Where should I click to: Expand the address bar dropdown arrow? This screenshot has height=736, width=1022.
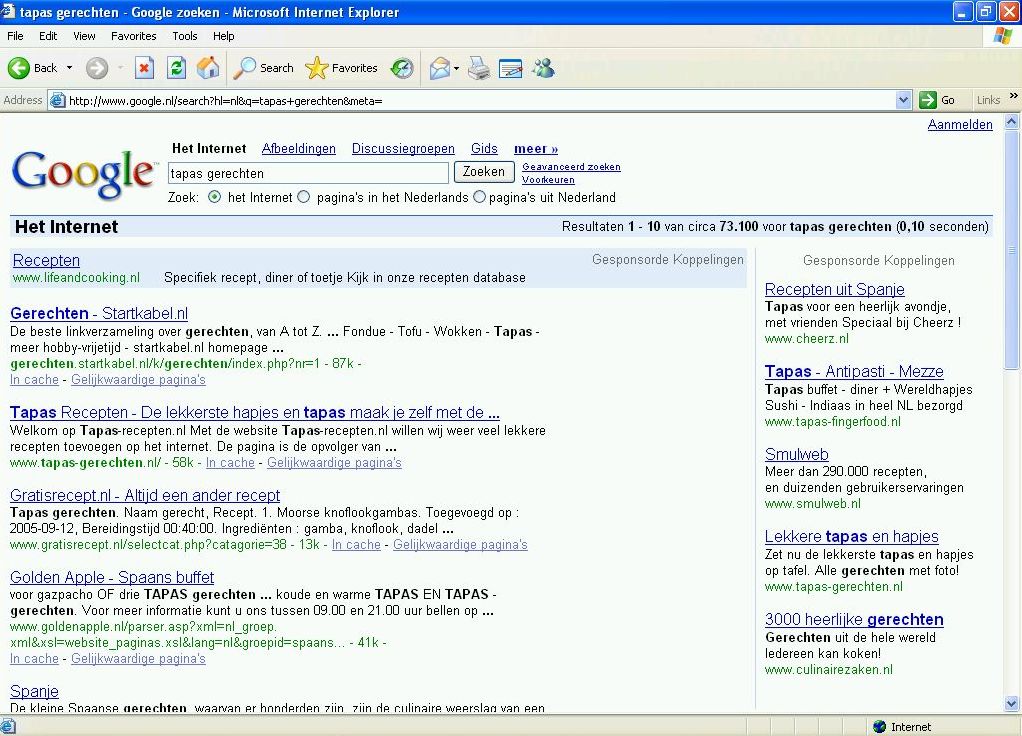pos(903,100)
